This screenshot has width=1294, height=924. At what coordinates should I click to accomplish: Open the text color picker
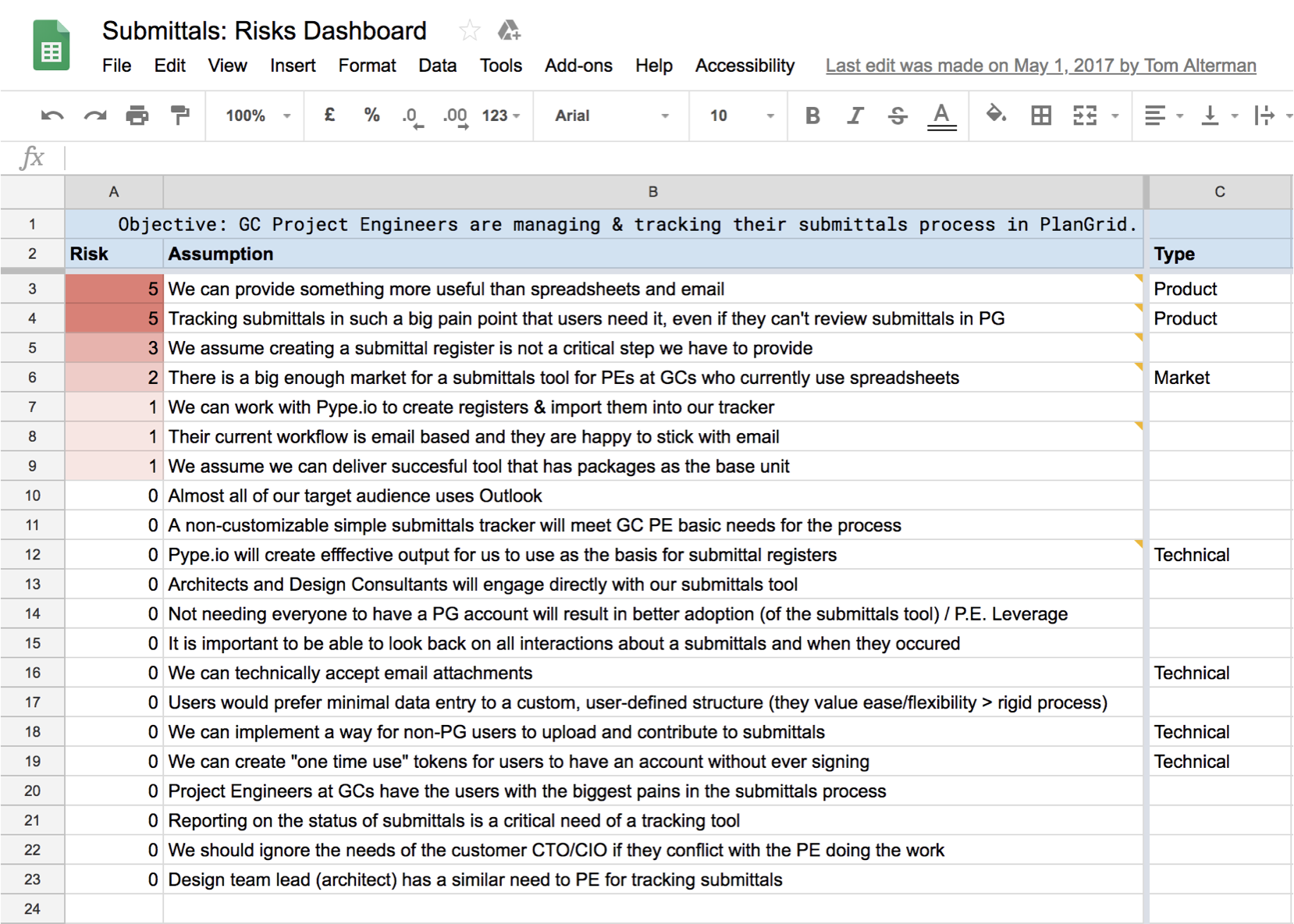coord(942,115)
